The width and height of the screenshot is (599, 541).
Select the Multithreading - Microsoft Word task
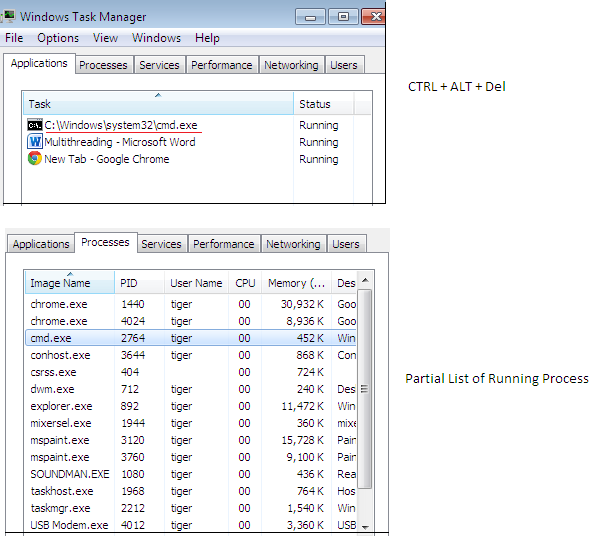(120, 142)
